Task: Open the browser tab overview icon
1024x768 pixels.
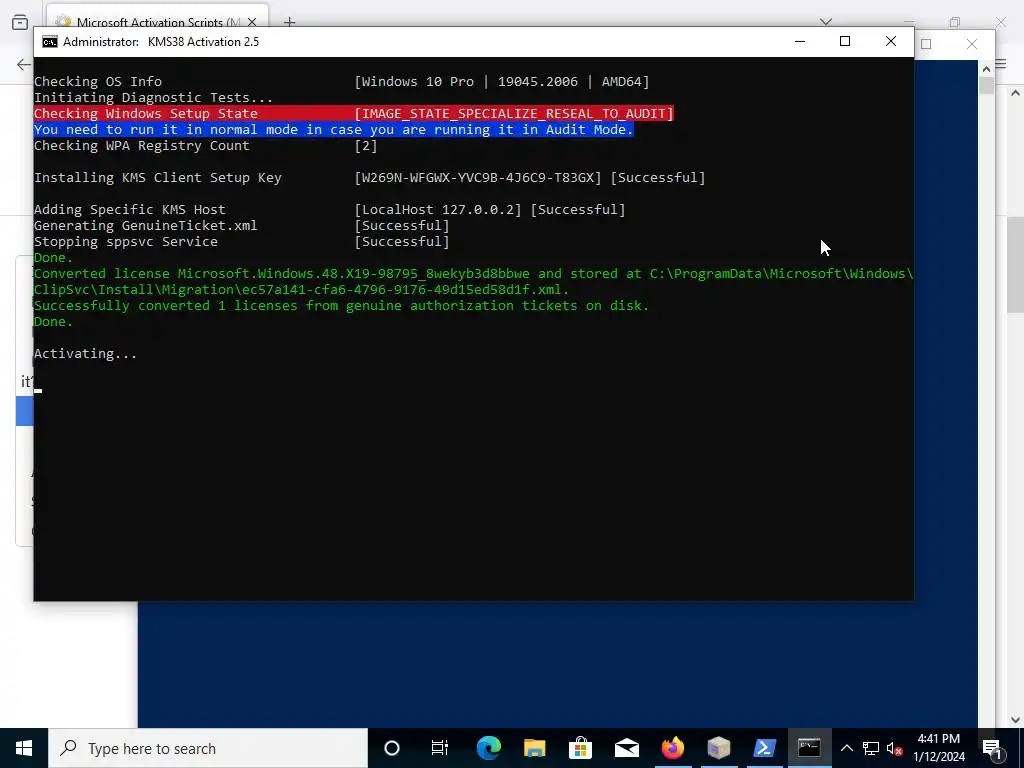Action: click(x=20, y=22)
